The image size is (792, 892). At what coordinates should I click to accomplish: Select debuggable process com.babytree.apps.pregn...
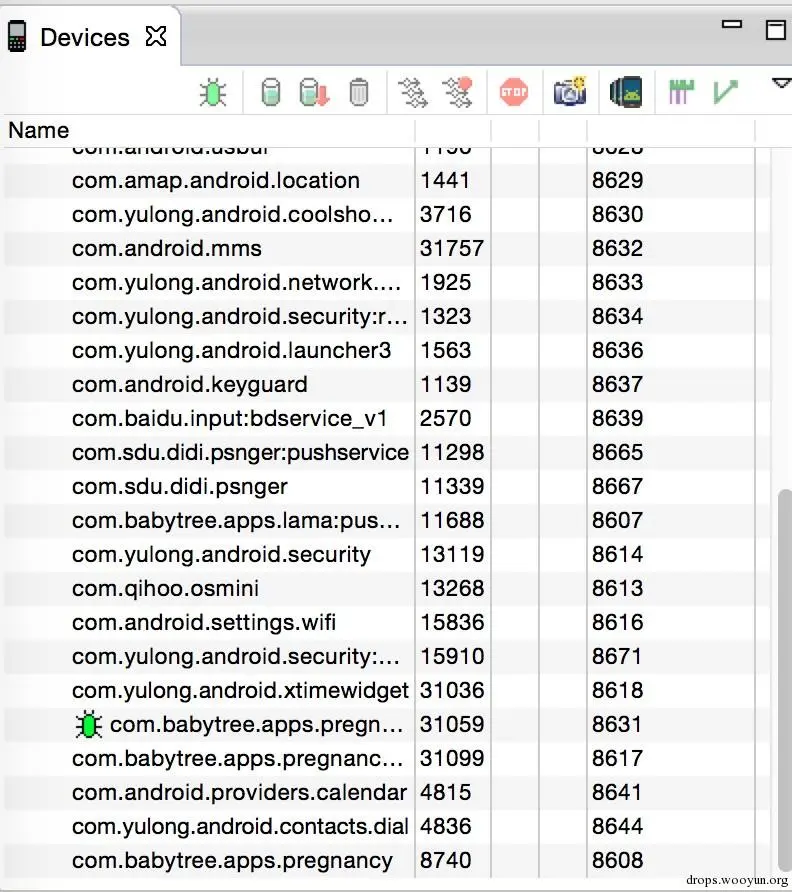click(x=257, y=725)
